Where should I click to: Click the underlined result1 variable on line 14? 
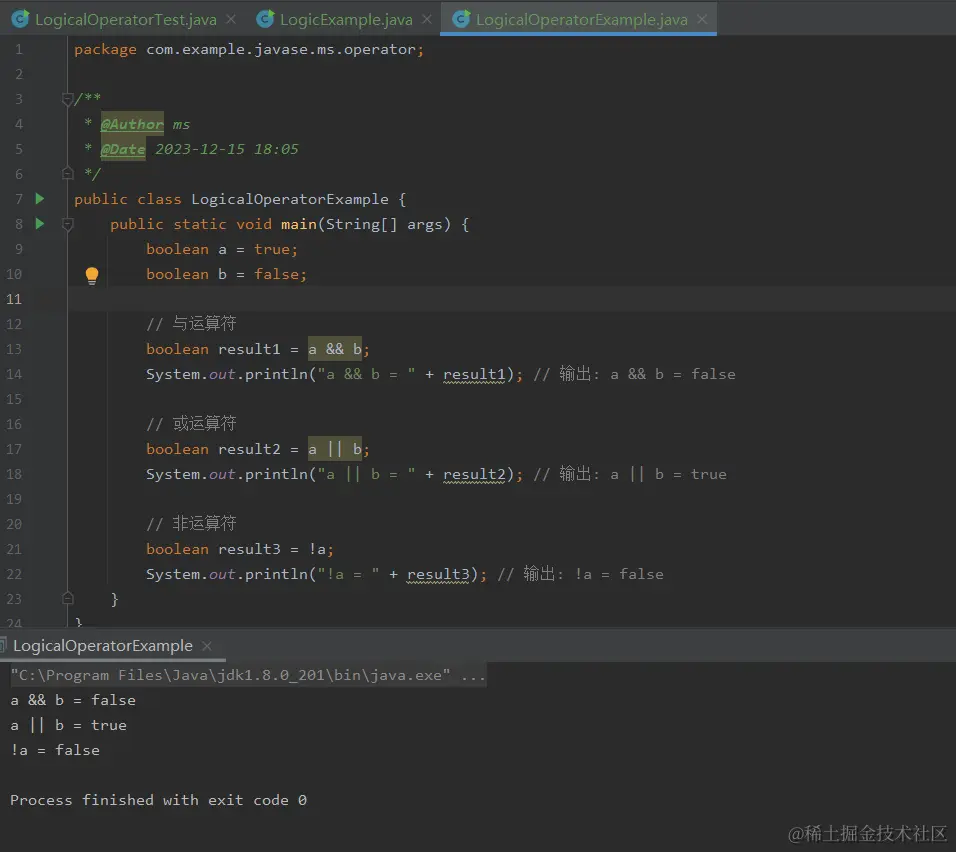[474, 374]
